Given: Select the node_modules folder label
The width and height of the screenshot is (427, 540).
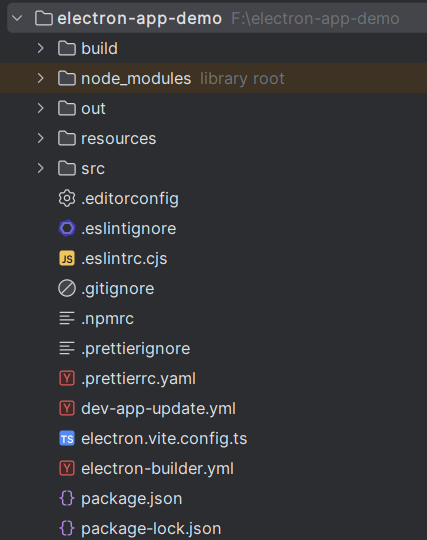Looking at the screenshot, I should click(136, 79).
